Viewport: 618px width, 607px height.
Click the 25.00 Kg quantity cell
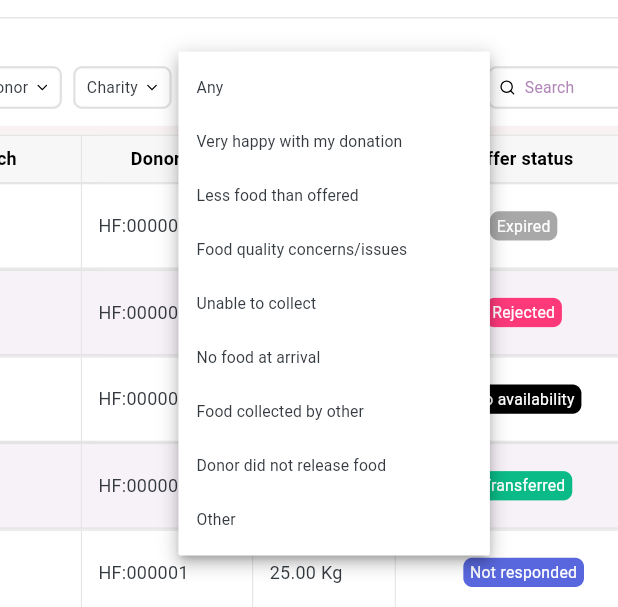pos(306,573)
